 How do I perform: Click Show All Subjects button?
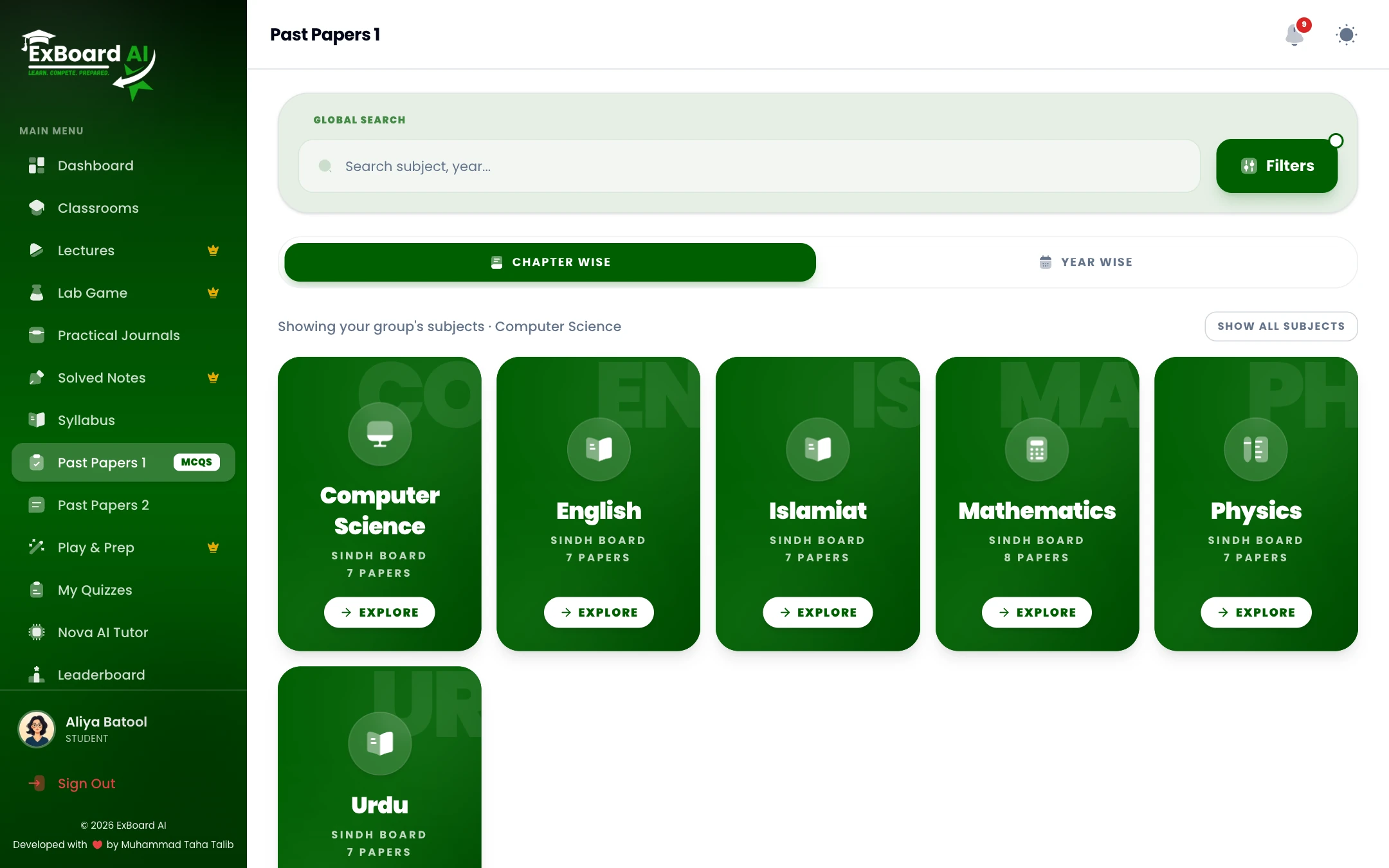tap(1281, 327)
